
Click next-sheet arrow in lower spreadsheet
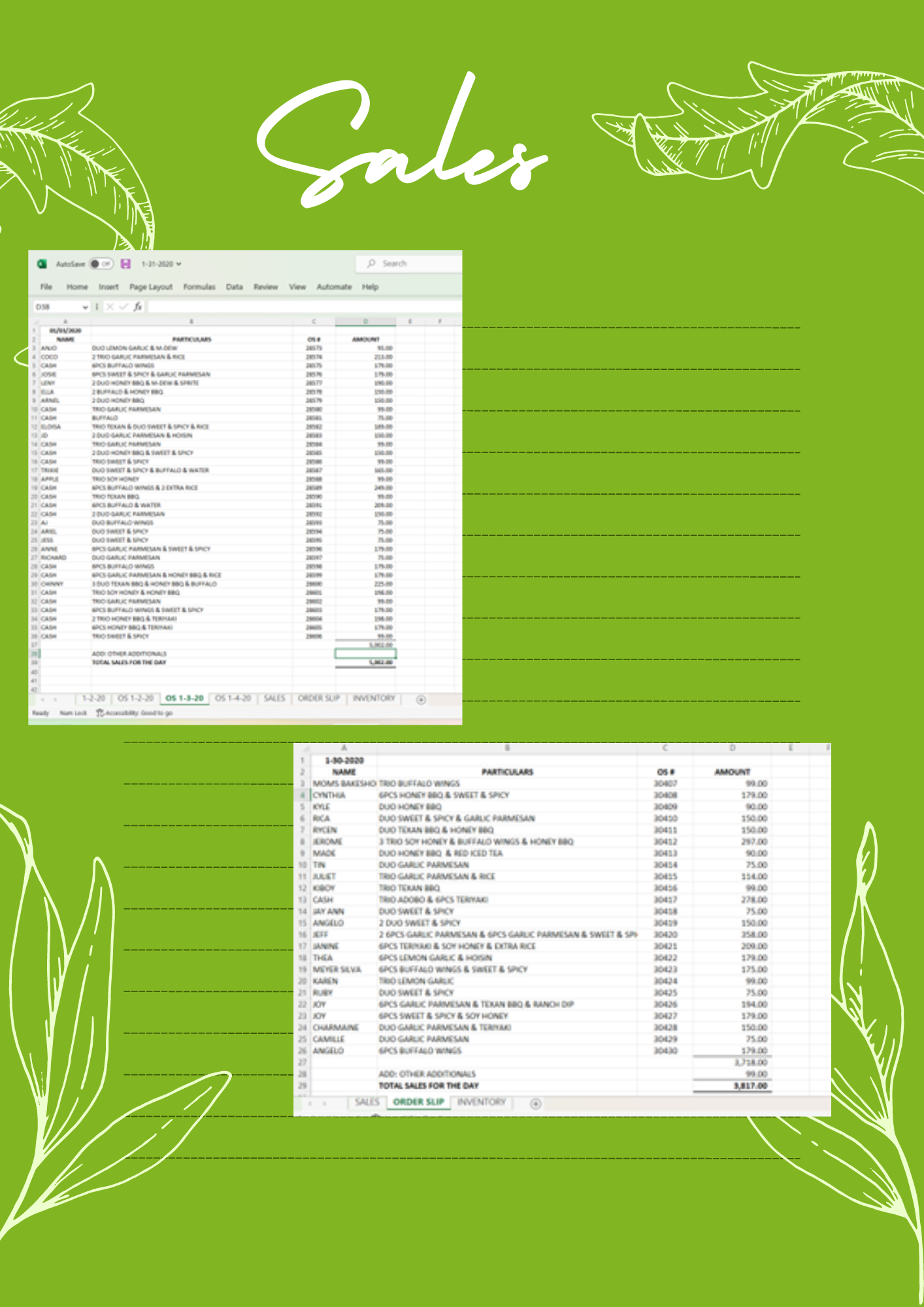click(325, 1104)
